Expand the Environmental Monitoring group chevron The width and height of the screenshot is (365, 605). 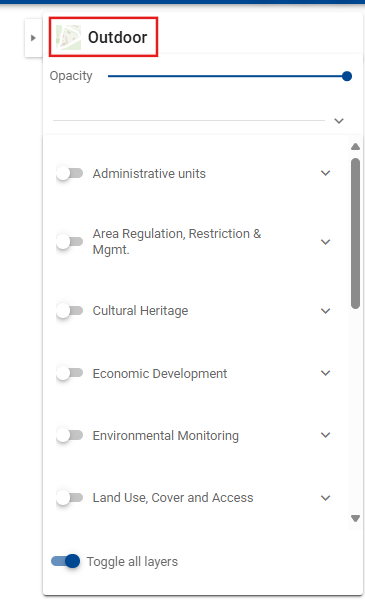click(326, 435)
